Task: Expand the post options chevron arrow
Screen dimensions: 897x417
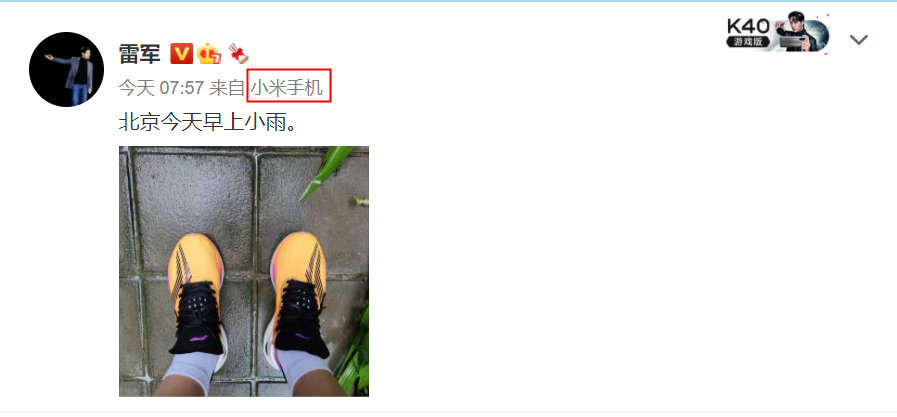Action: click(859, 39)
